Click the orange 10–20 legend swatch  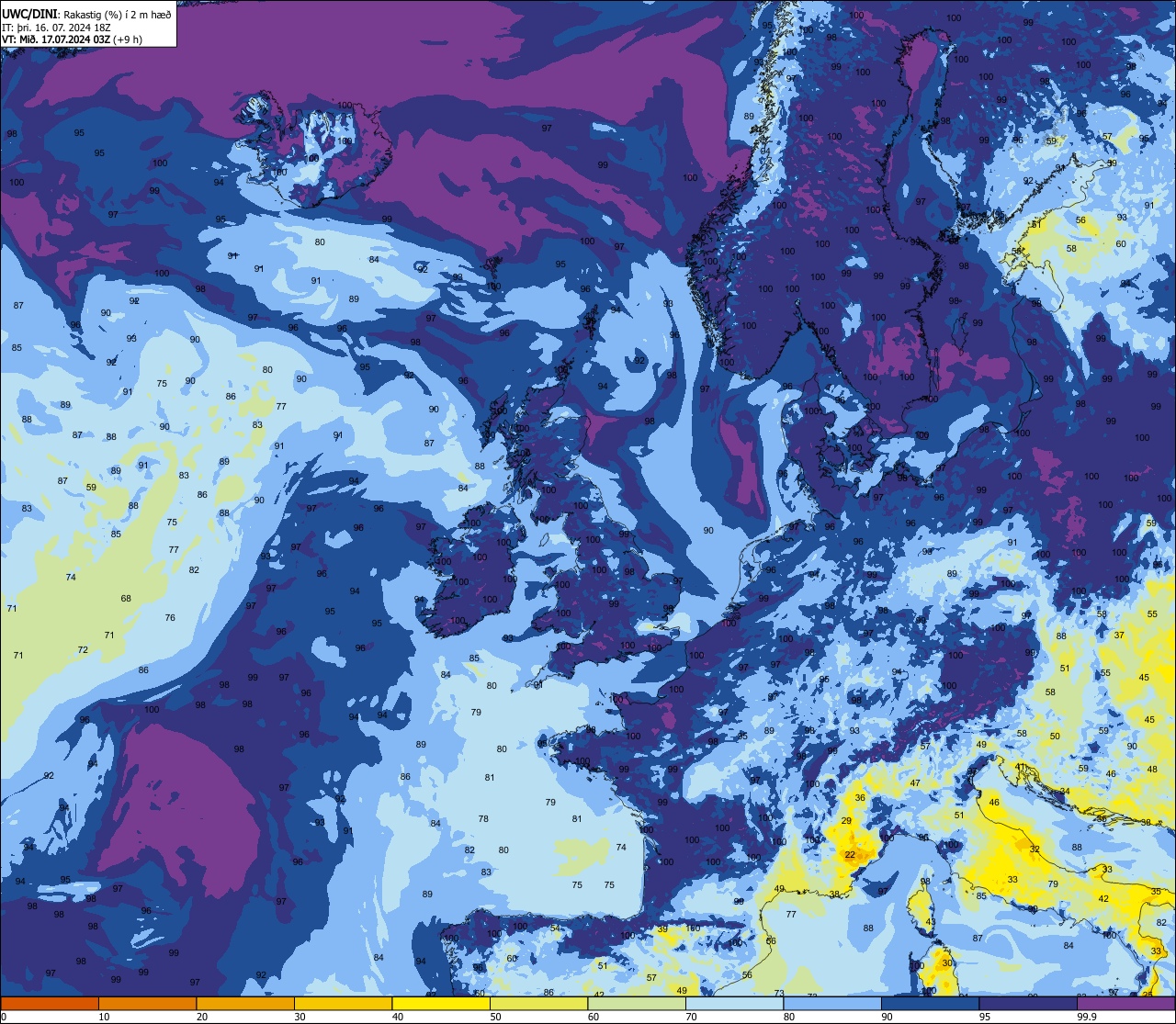[147, 1003]
